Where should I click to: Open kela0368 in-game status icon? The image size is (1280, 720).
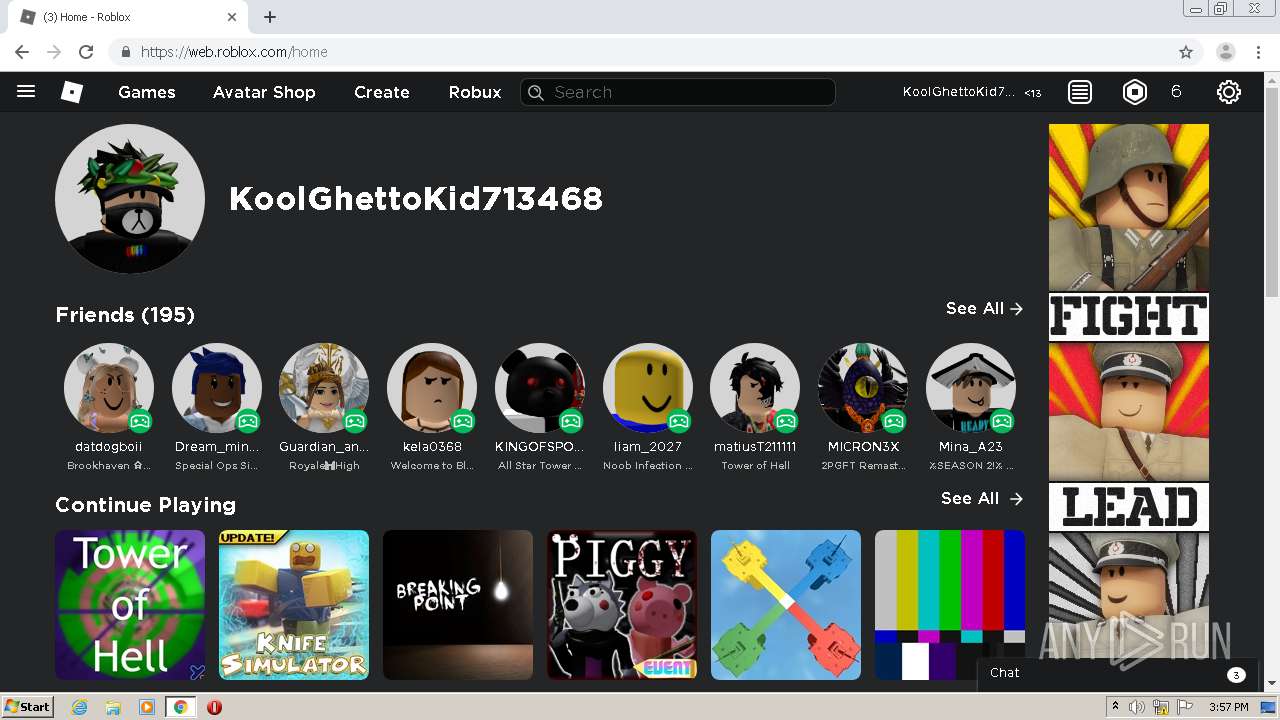pos(462,421)
